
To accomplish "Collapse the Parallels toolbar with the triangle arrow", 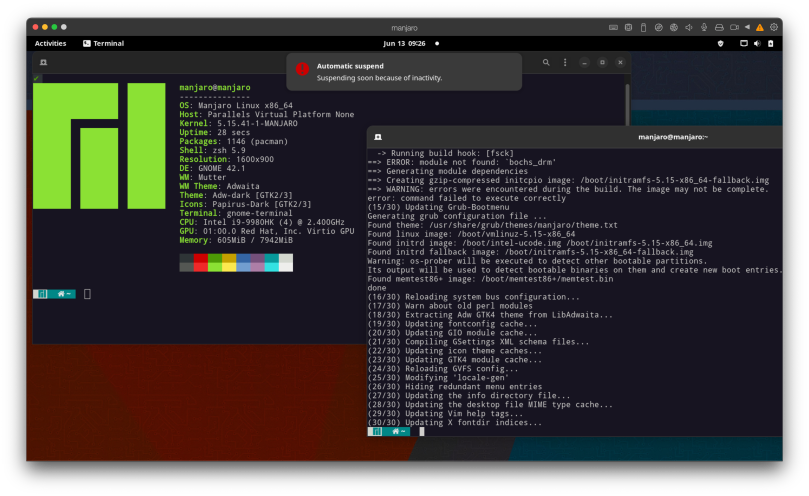I will point(747,27).
